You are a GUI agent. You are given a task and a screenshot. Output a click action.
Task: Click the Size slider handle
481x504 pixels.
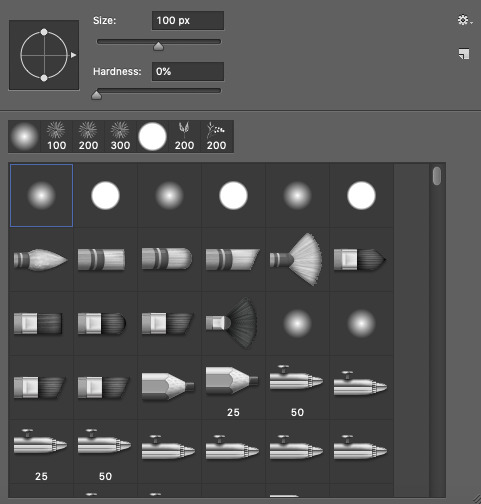click(x=158, y=46)
